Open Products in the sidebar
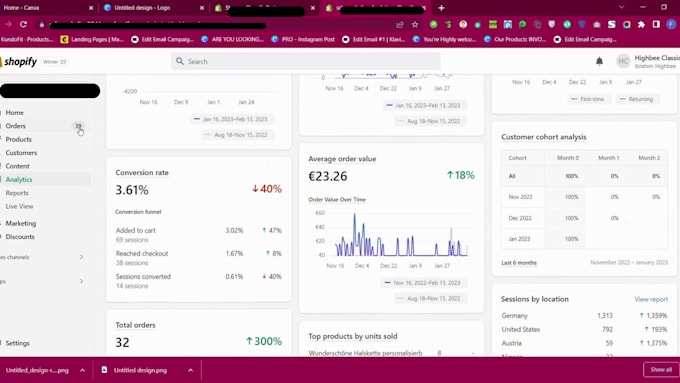Image resolution: width=680 pixels, height=383 pixels. 19,139
